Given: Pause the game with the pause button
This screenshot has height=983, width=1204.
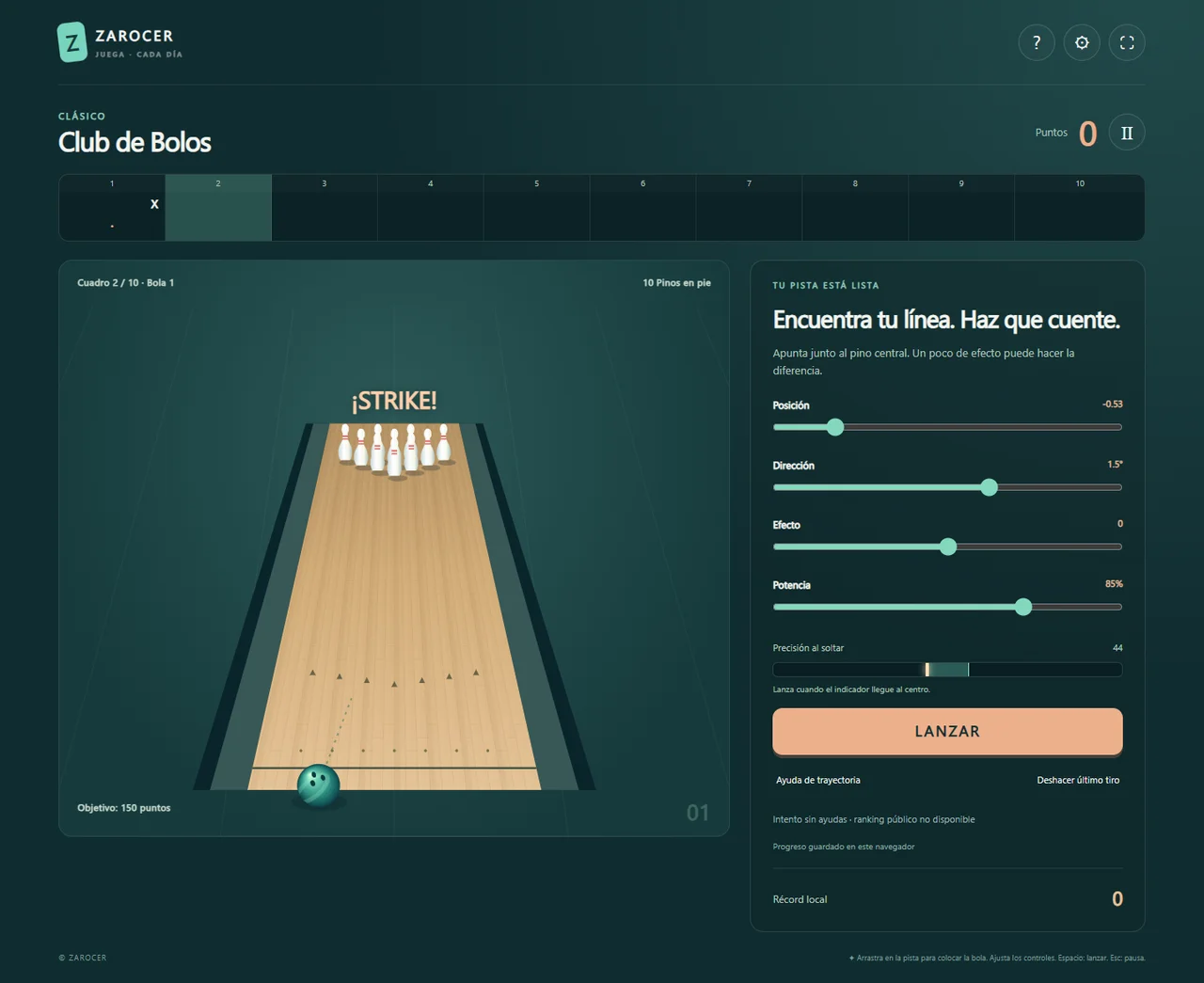Looking at the screenshot, I should [1127, 133].
